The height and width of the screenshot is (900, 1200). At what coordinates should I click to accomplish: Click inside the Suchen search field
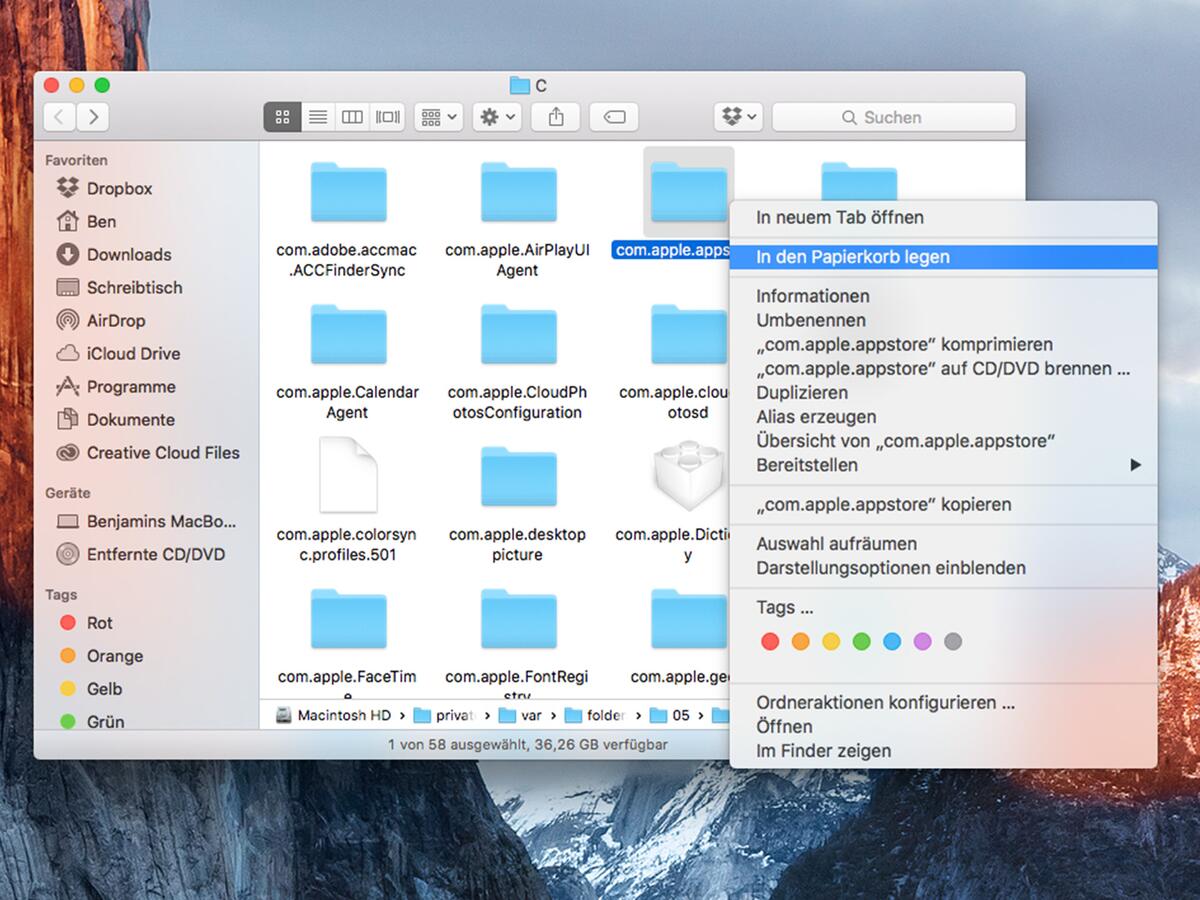(894, 117)
